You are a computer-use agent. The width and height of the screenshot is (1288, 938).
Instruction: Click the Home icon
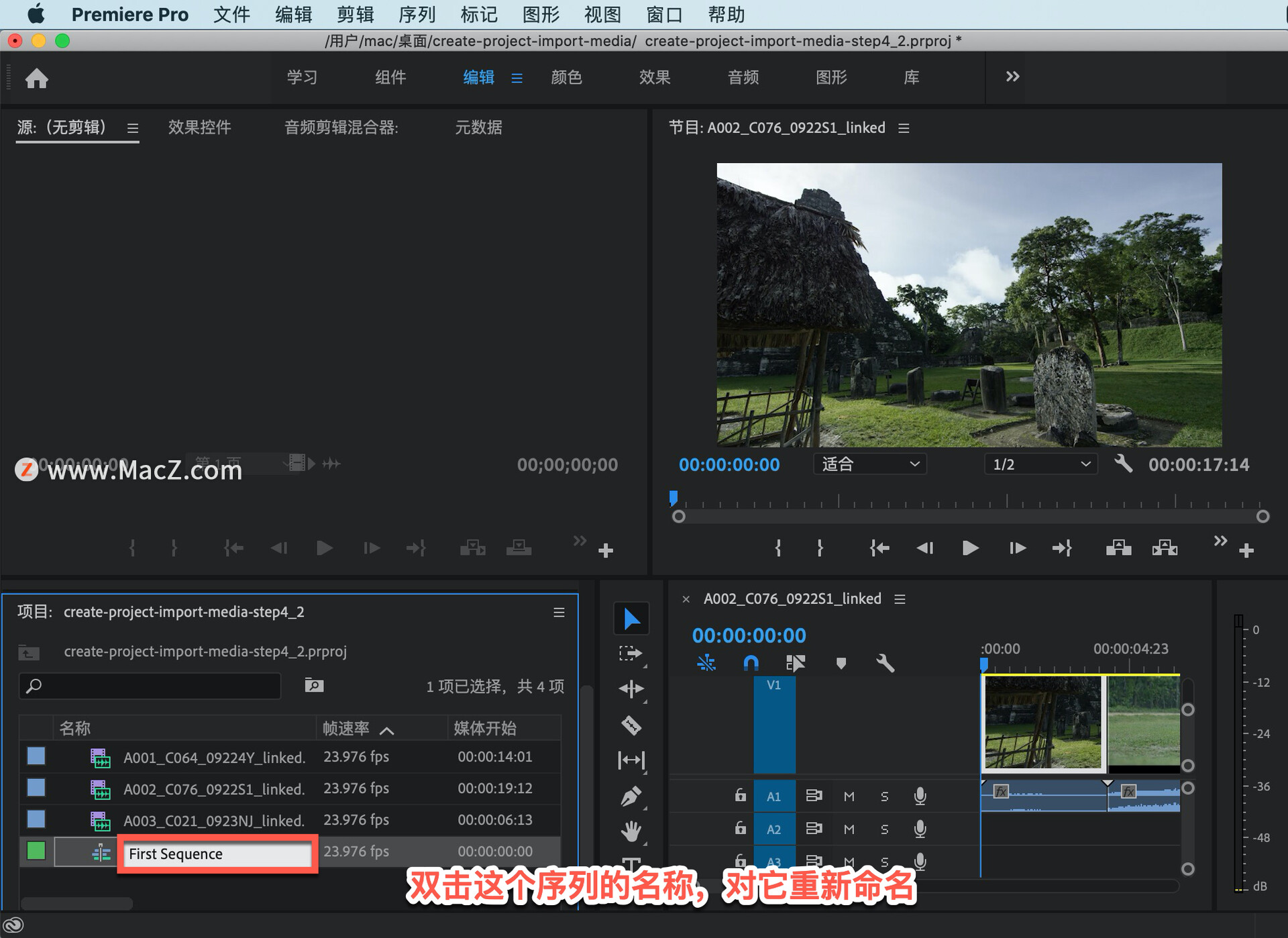tap(37, 79)
